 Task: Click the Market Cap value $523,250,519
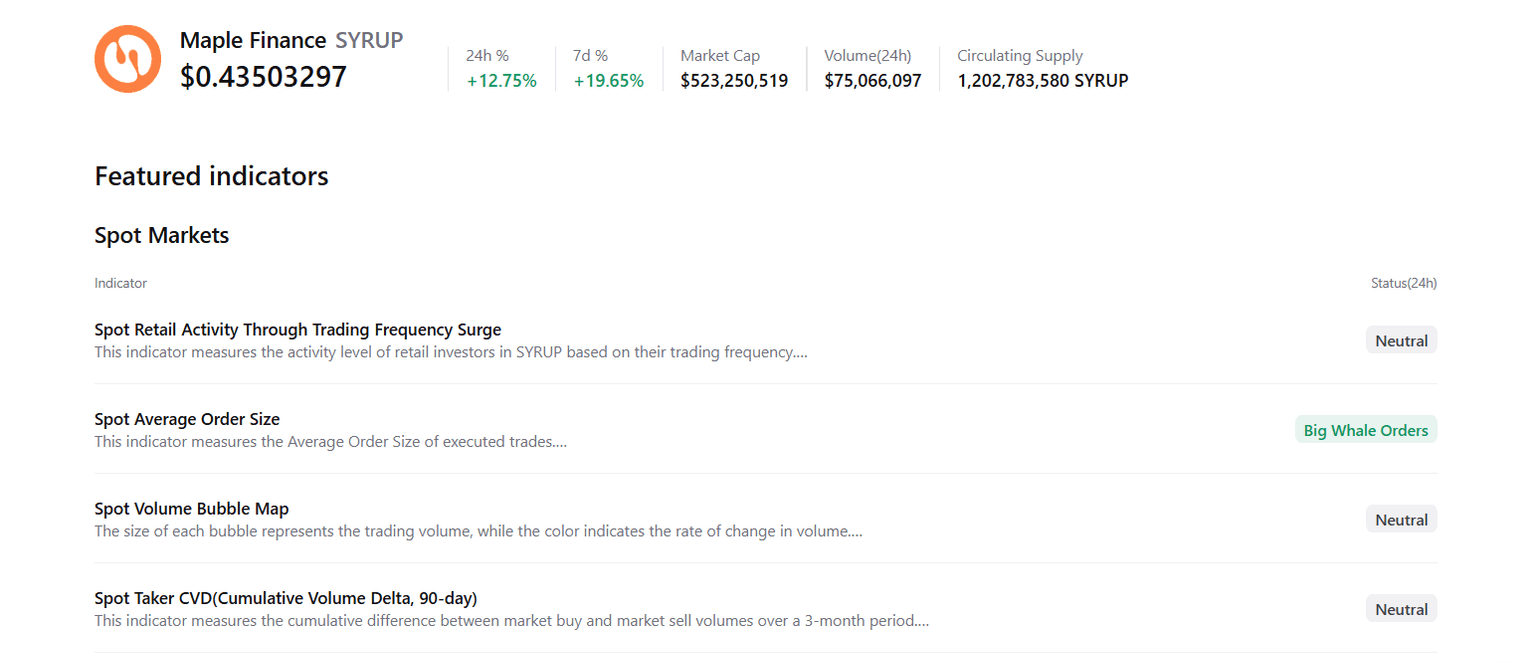tap(734, 81)
